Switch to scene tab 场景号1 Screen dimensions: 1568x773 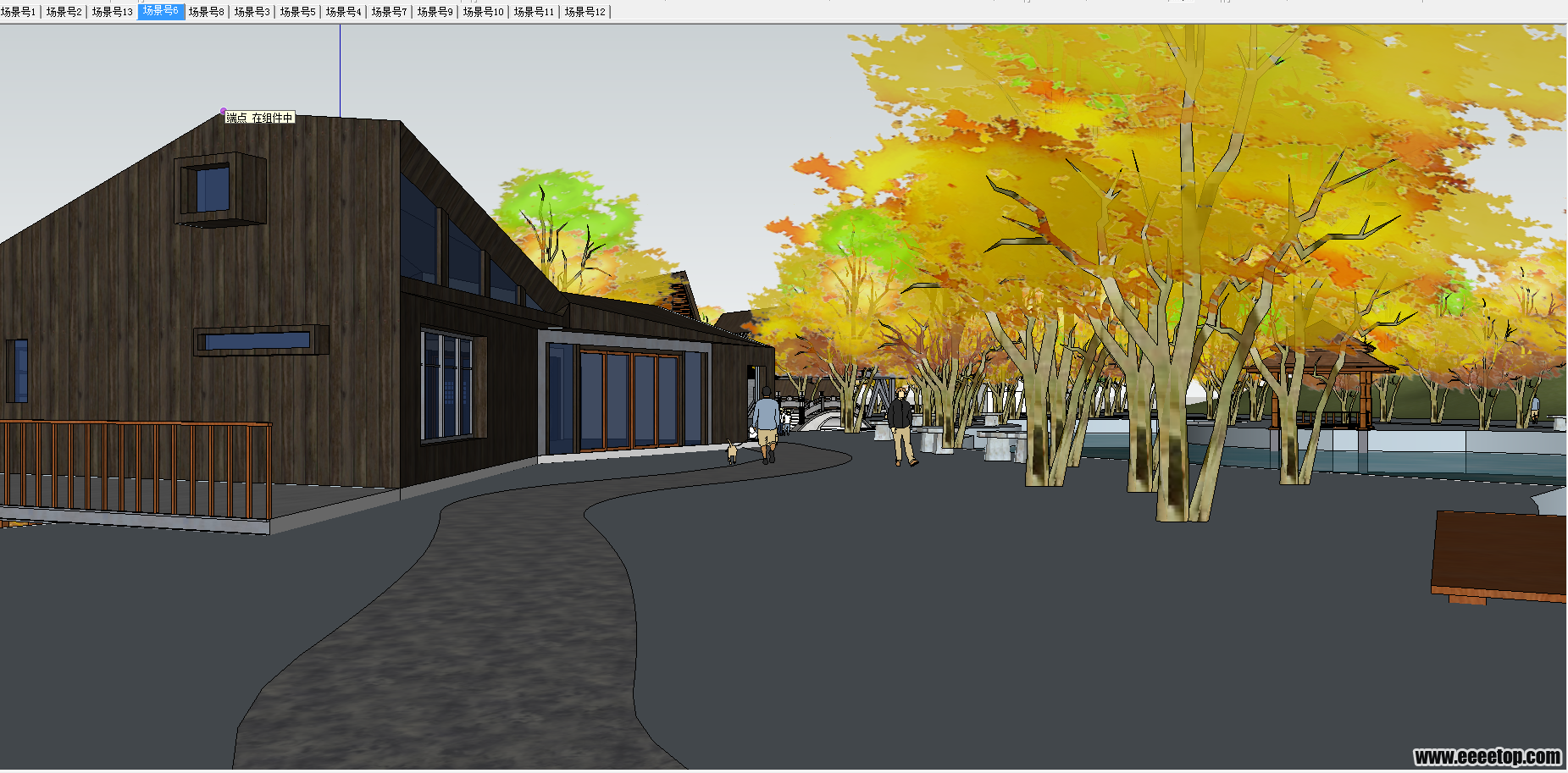point(19,12)
